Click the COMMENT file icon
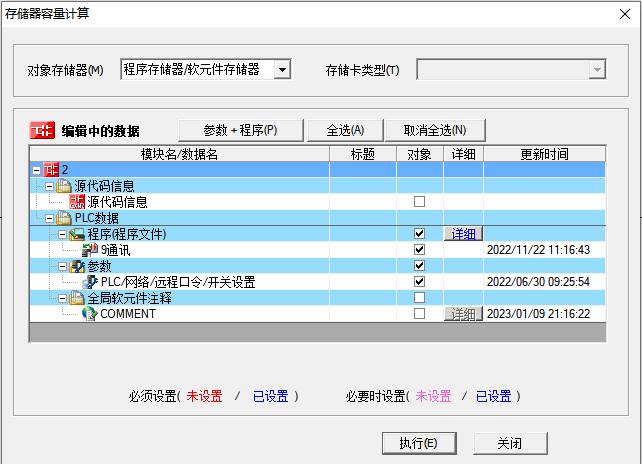This screenshot has width=642, height=464. [91, 314]
